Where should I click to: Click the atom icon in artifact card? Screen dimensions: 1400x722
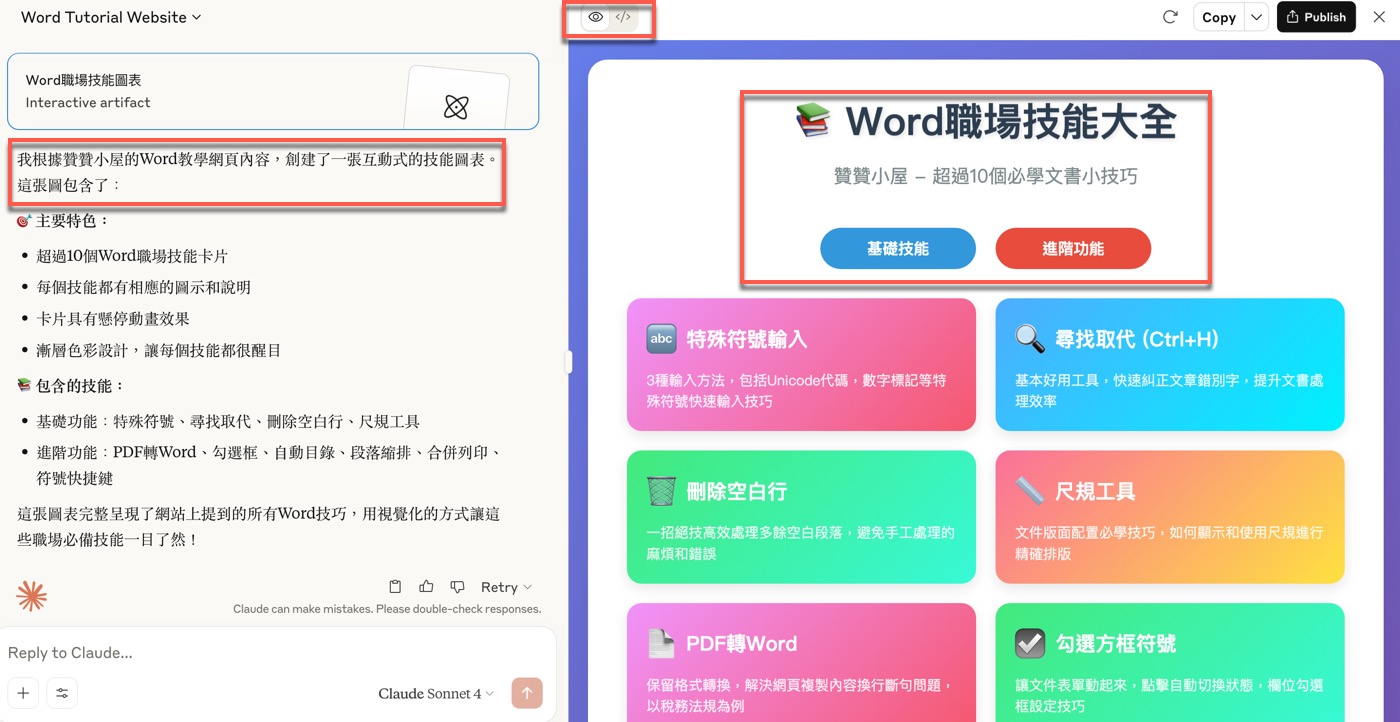coord(456,107)
